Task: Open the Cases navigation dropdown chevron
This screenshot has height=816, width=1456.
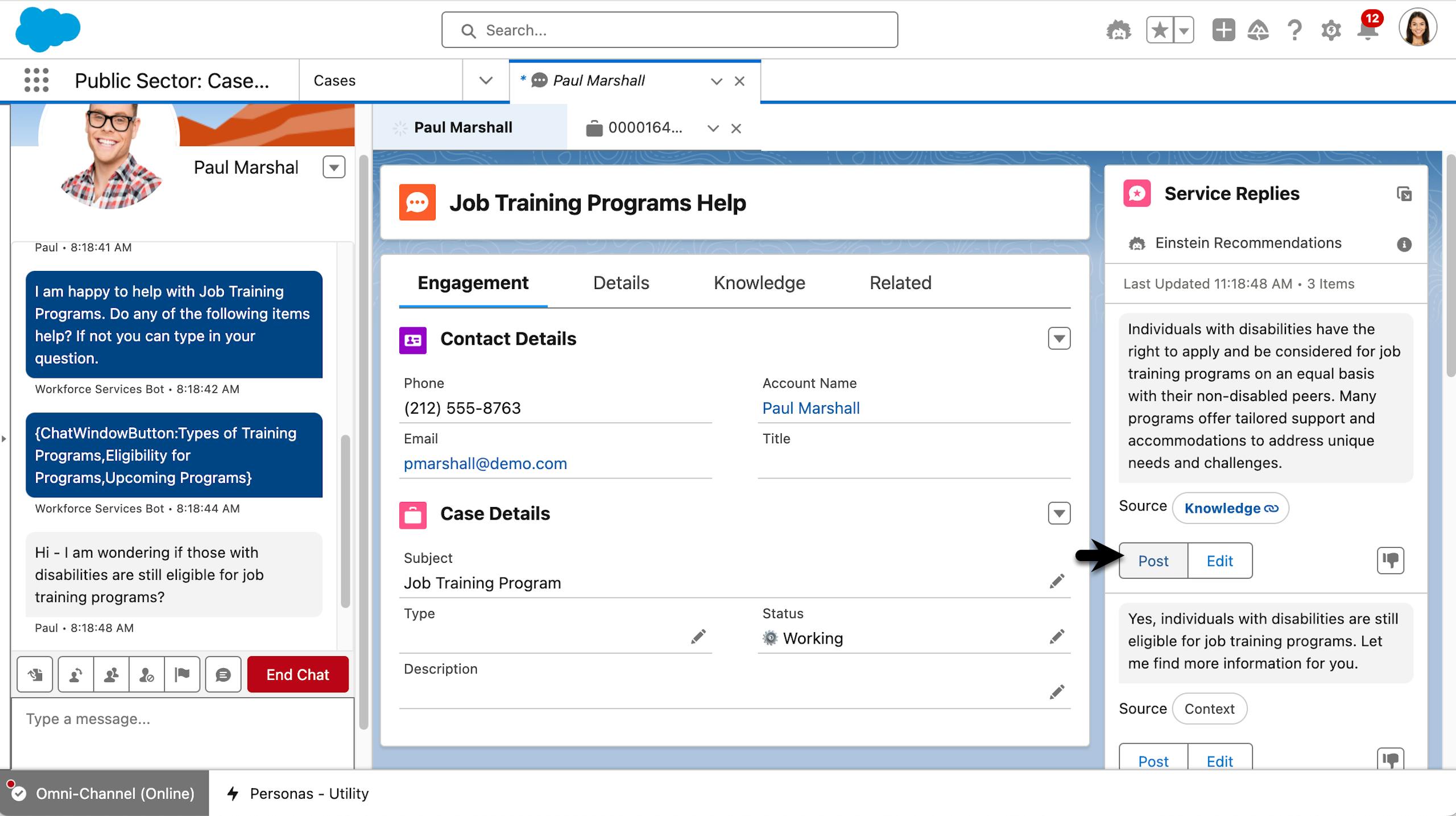Action: 485,80
